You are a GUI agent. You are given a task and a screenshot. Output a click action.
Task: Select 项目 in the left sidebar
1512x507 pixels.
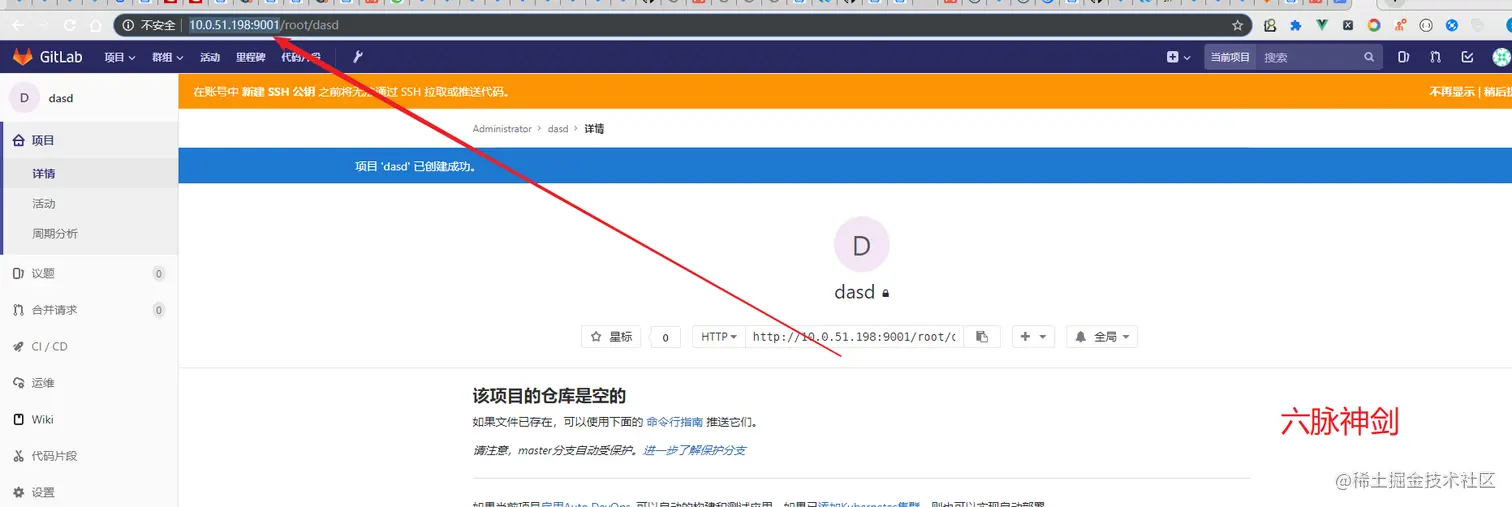pyautogui.click(x=89, y=141)
